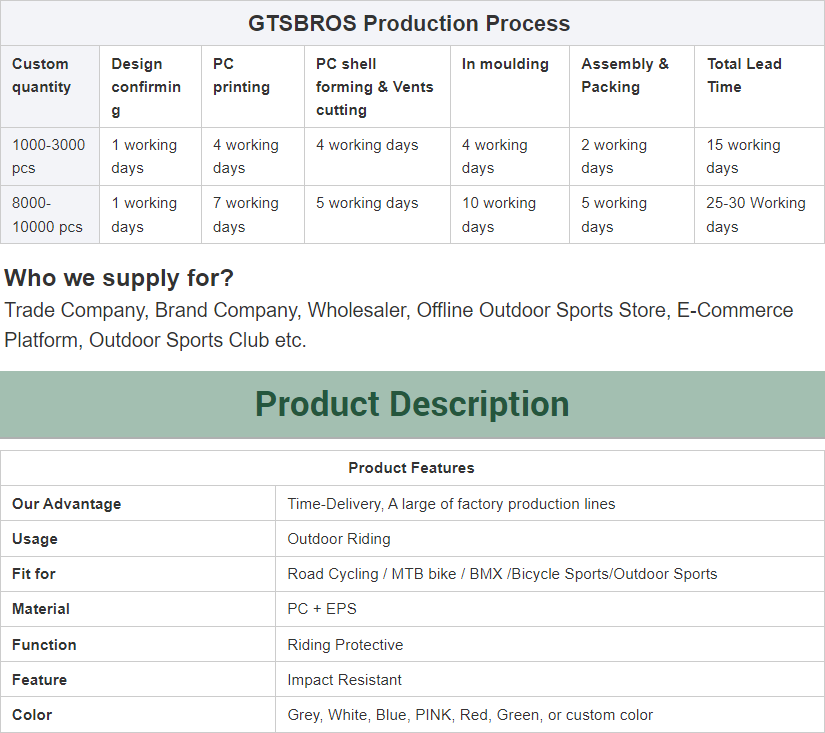Click the Product Description banner

click(x=412, y=405)
